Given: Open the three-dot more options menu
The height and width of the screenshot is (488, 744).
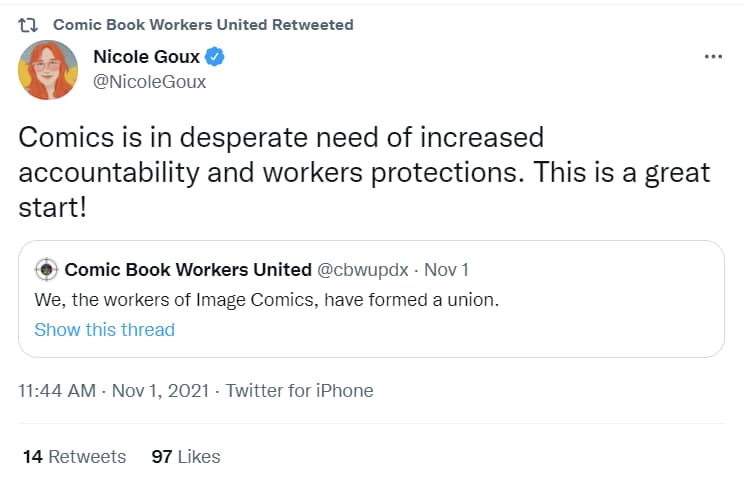Looking at the screenshot, I should pyautogui.click(x=713, y=56).
